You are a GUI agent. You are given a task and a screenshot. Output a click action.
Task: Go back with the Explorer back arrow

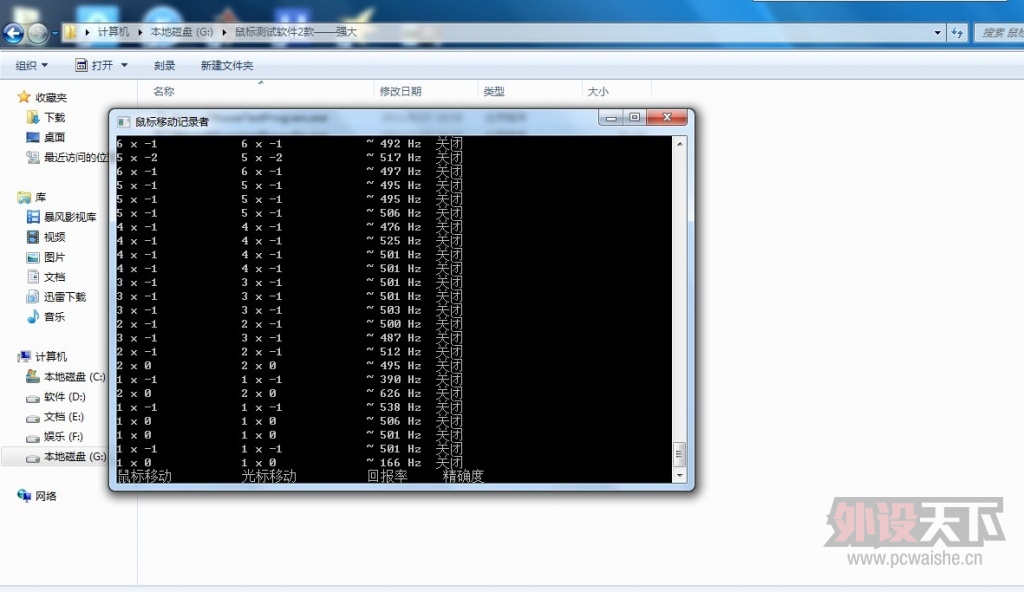pyautogui.click(x=13, y=33)
